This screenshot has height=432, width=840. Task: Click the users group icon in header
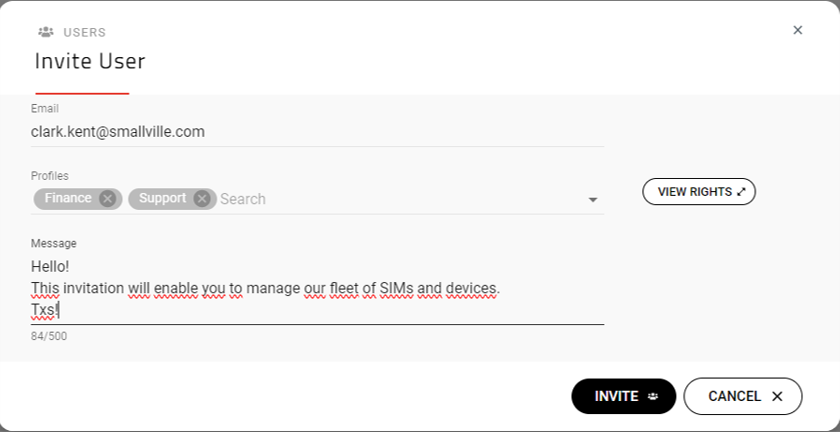pos(46,32)
